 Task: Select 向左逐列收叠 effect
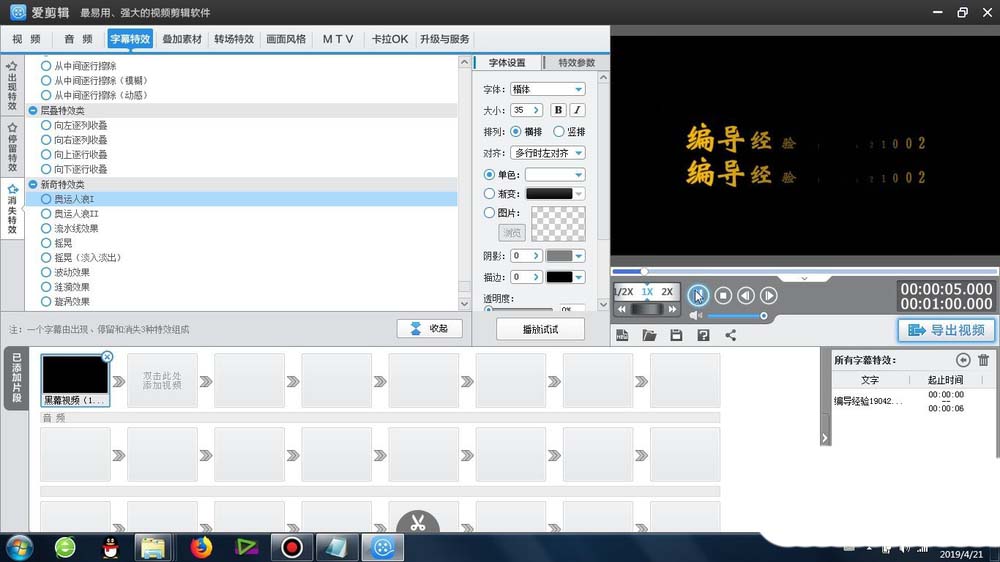46,125
